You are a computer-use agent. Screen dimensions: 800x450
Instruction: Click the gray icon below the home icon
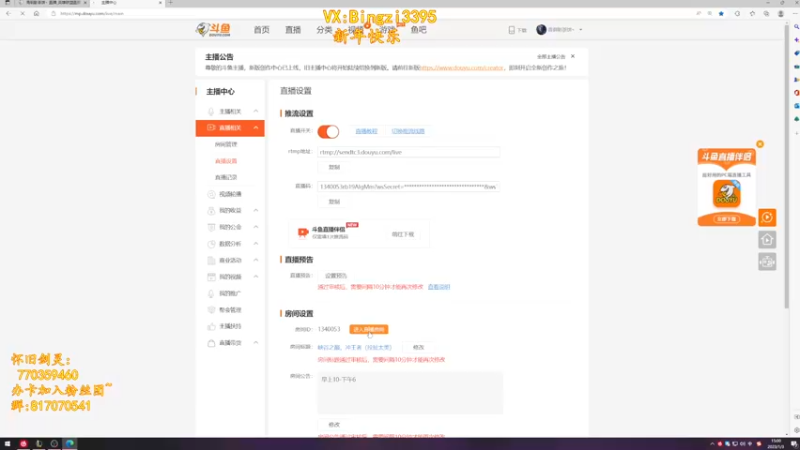pyautogui.click(x=767, y=262)
